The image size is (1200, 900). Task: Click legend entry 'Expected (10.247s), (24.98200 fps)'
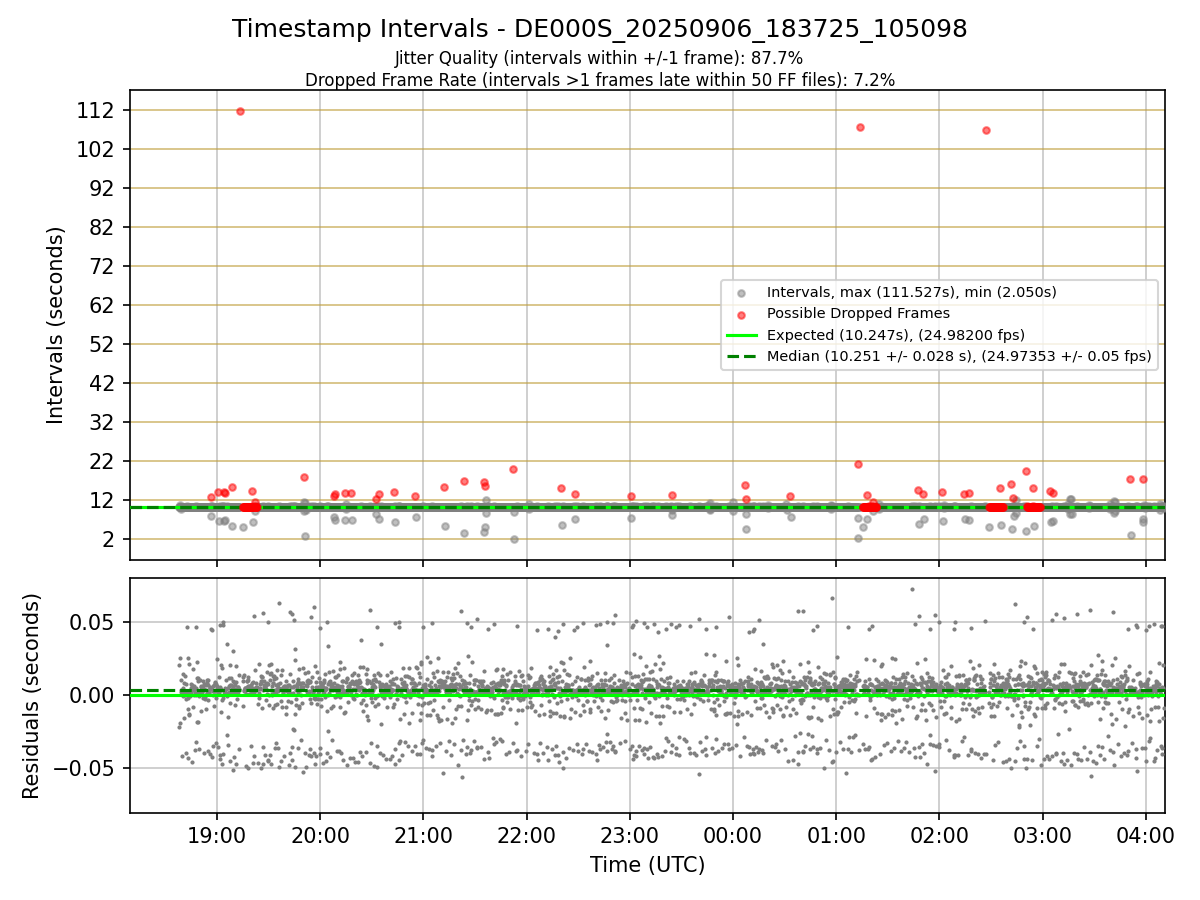tap(895, 335)
